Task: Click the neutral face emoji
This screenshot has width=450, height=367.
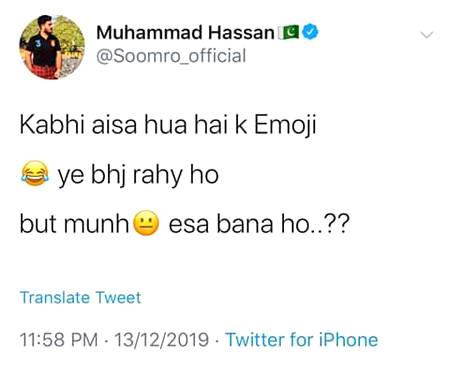Action: pyautogui.click(x=146, y=223)
